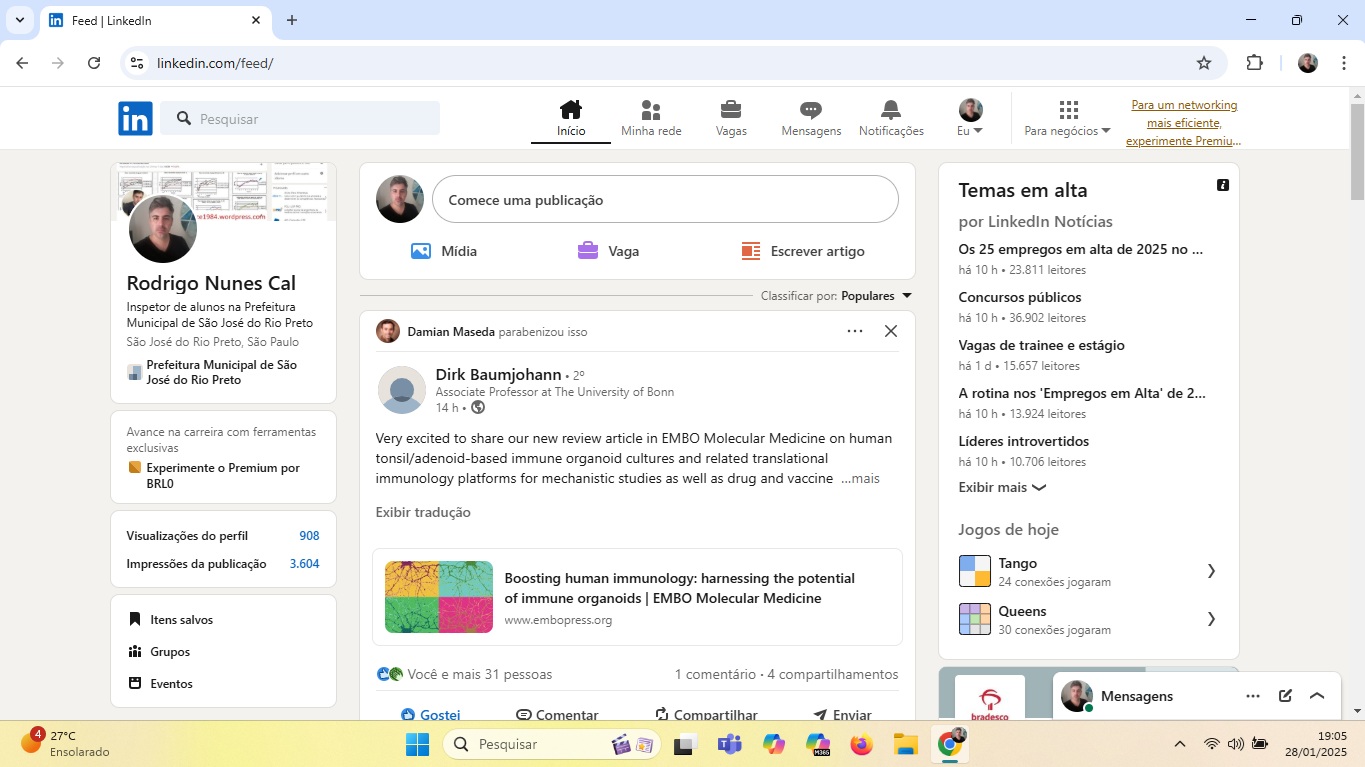The height and width of the screenshot is (767, 1365).
Task: Click Dirk Baumjohann's avatar picture
Action: (402, 390)
